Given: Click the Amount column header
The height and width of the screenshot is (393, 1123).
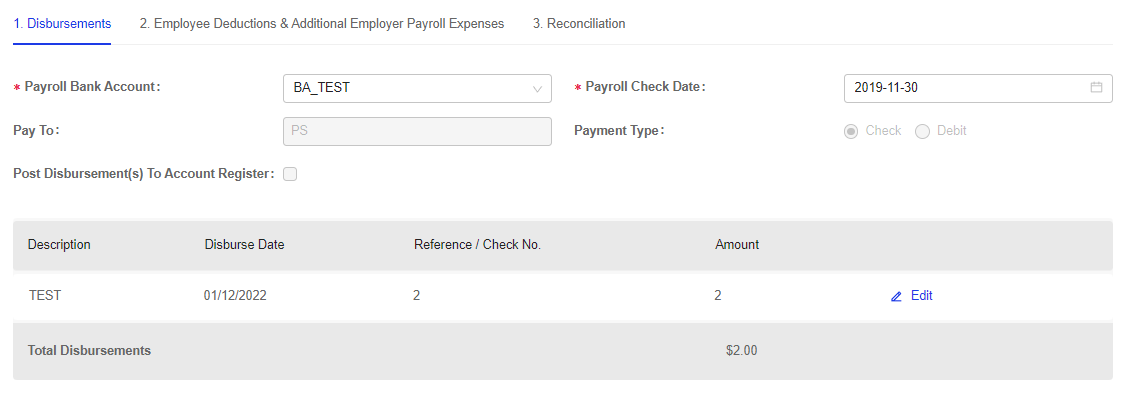Looking at the screenshot, I should 737,245.
